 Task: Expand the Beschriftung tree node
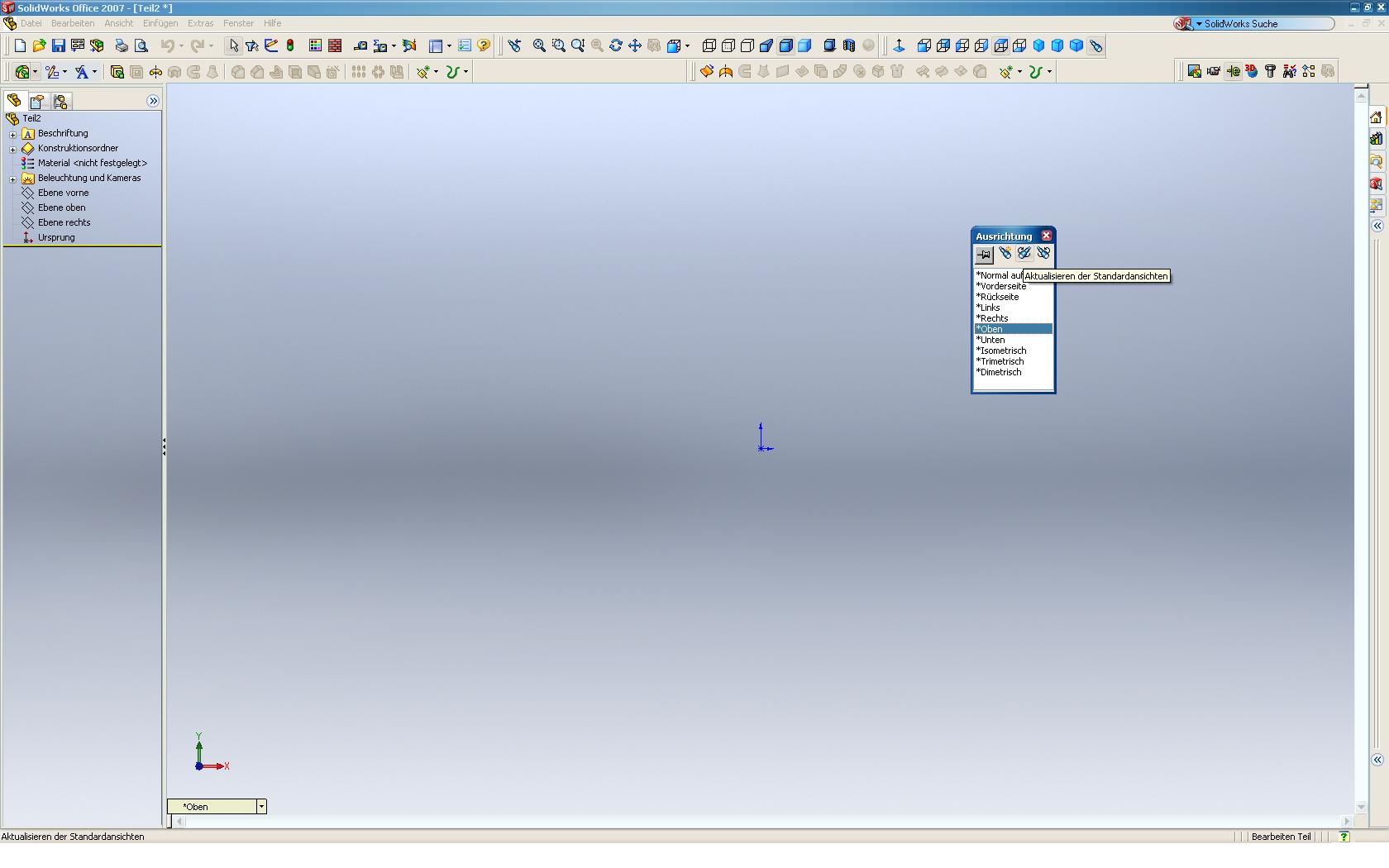click(12, 134)
